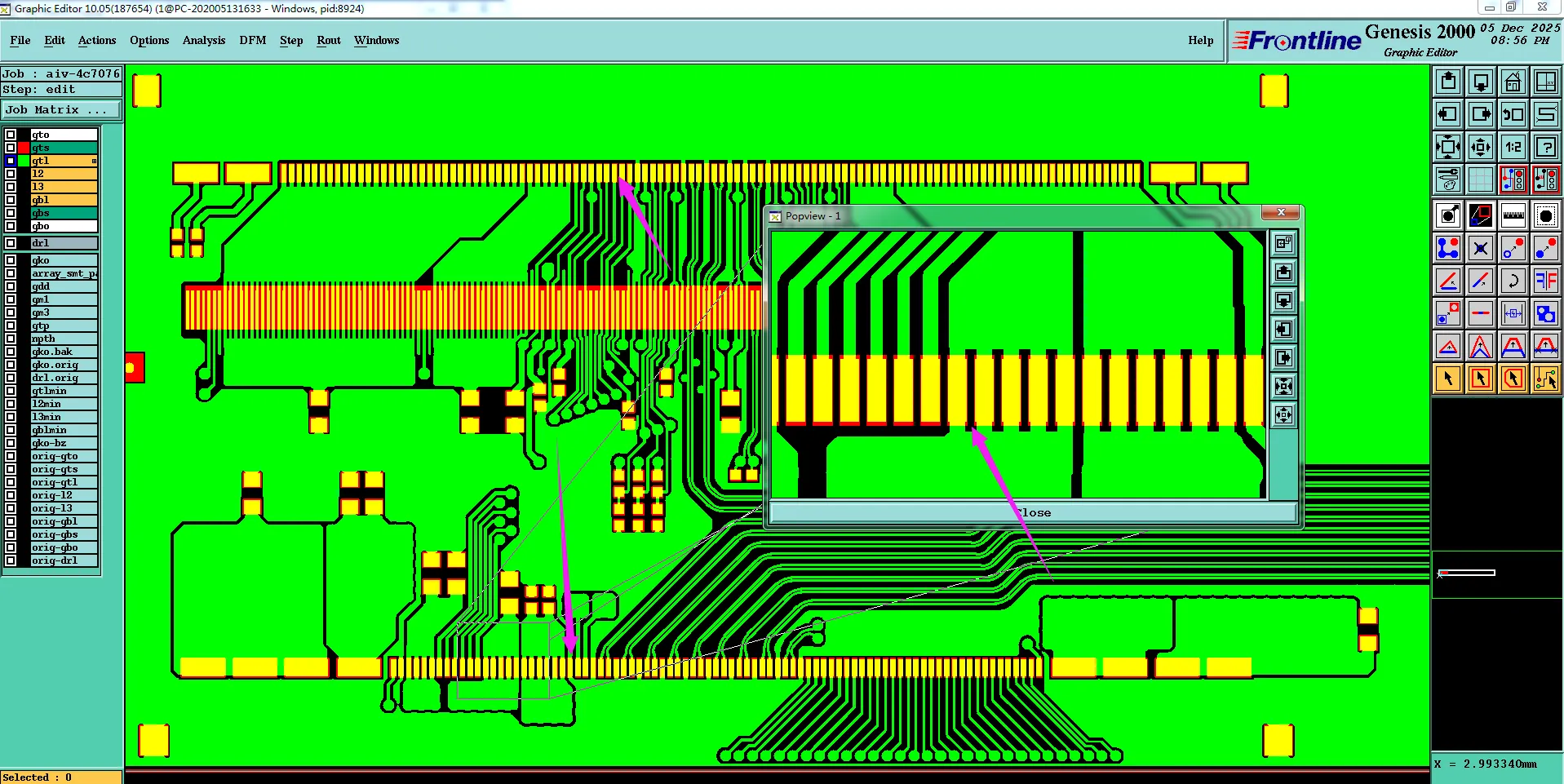The height and width of the screenshot is (784, 1564).
Task: Open the Rout menu
Action: point(329,40)
